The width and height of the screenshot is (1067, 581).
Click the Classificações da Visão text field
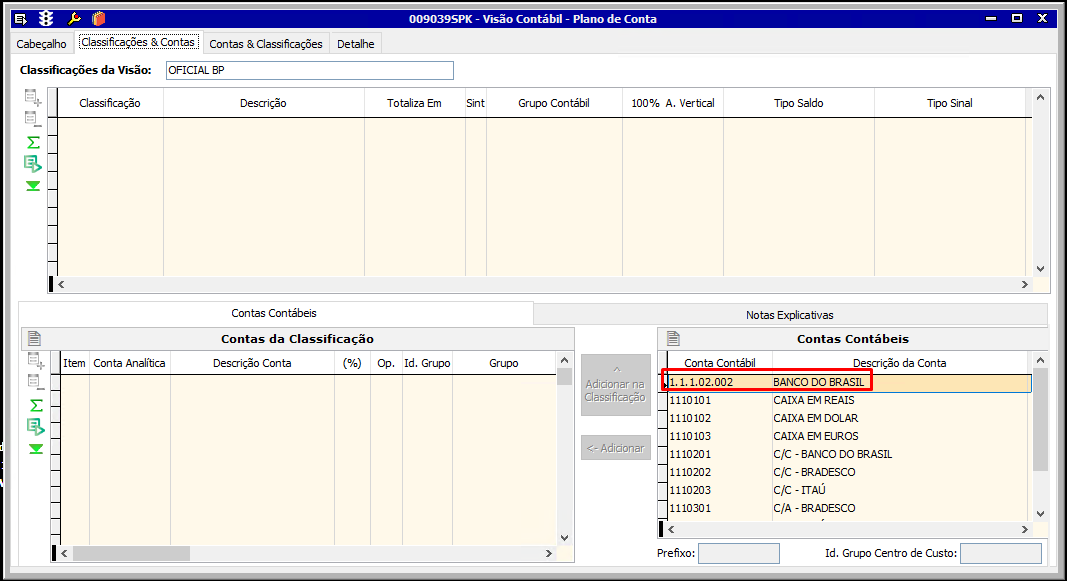pyautogui.click(x=309, y=70)
